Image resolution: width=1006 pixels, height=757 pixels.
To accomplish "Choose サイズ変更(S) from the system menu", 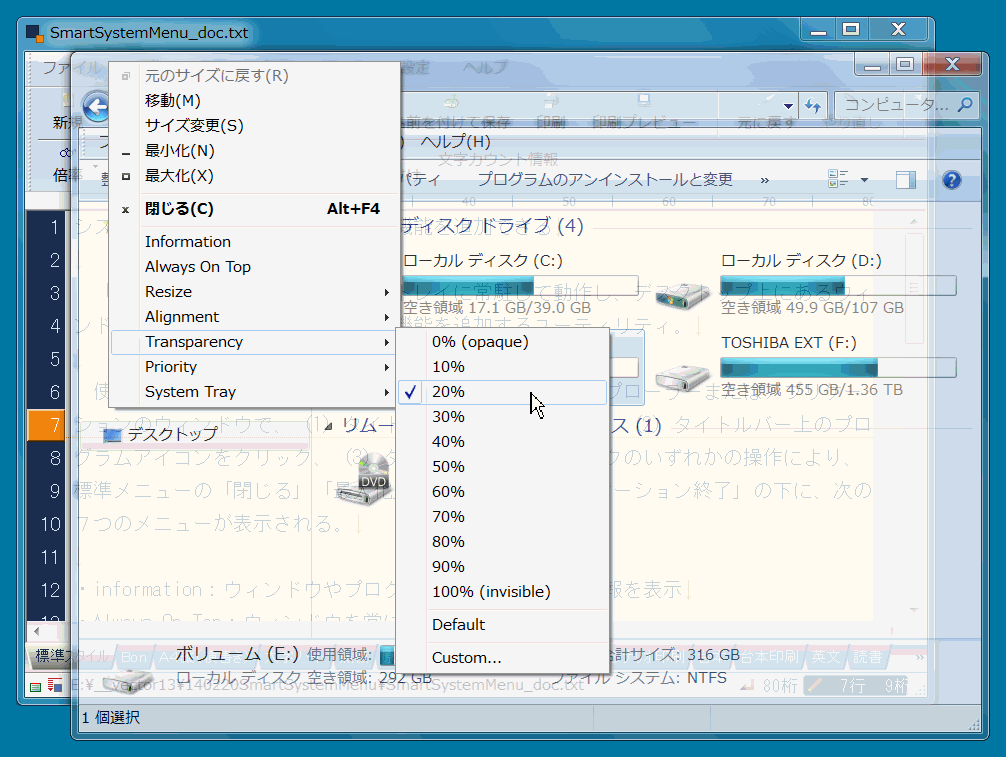I will point(253,125).
